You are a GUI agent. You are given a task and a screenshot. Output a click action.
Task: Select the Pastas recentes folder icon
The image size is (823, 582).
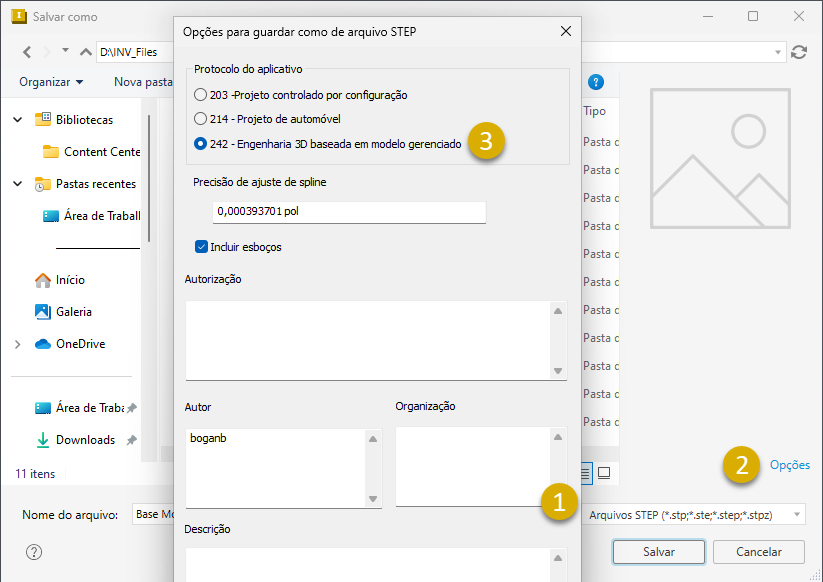tap(43, 184)
